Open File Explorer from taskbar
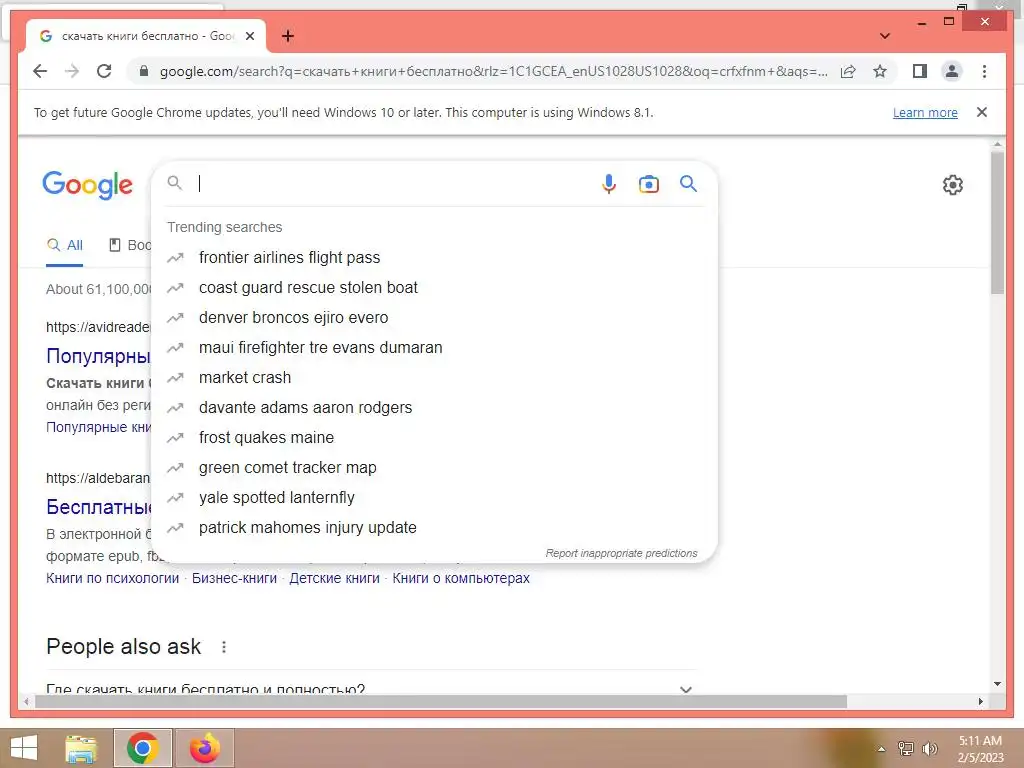The height and width of the screenshot is (768, 1024). point(81,748)
